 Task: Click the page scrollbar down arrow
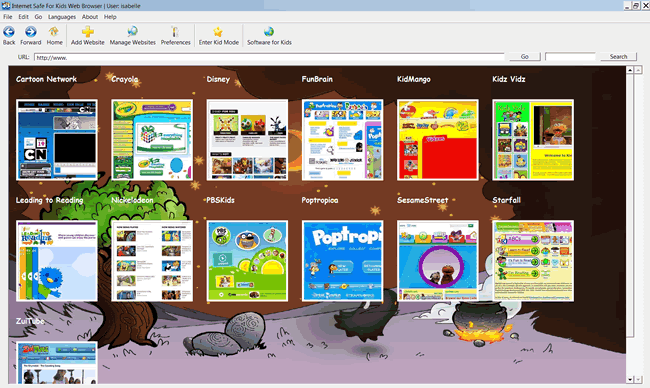pos(630,379)
